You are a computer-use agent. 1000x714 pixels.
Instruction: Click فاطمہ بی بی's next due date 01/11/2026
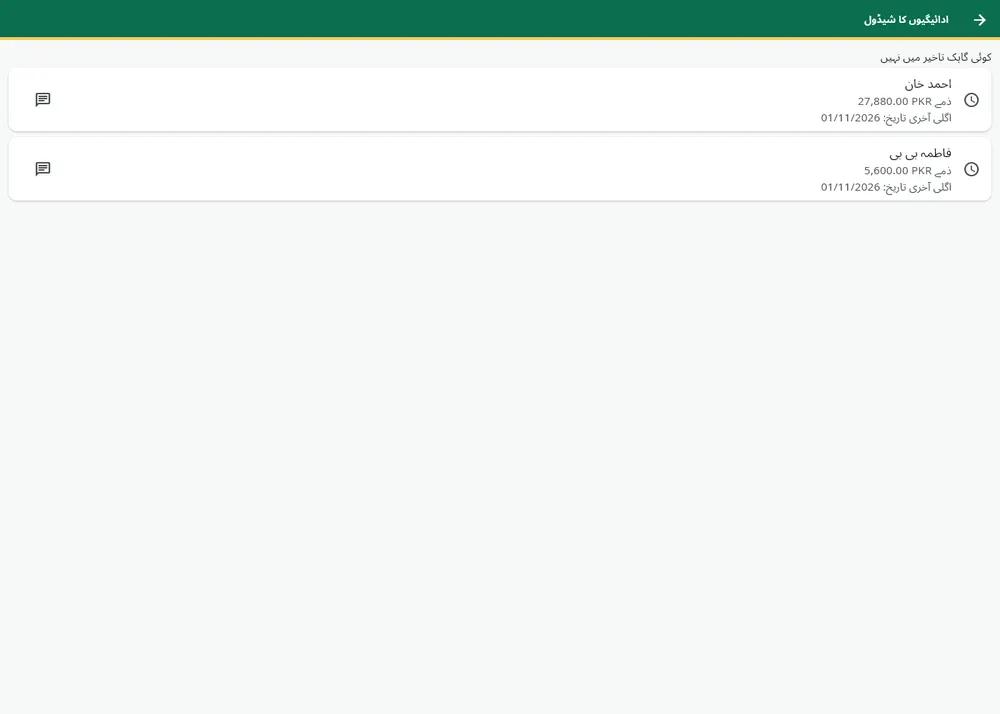point(850,187)
